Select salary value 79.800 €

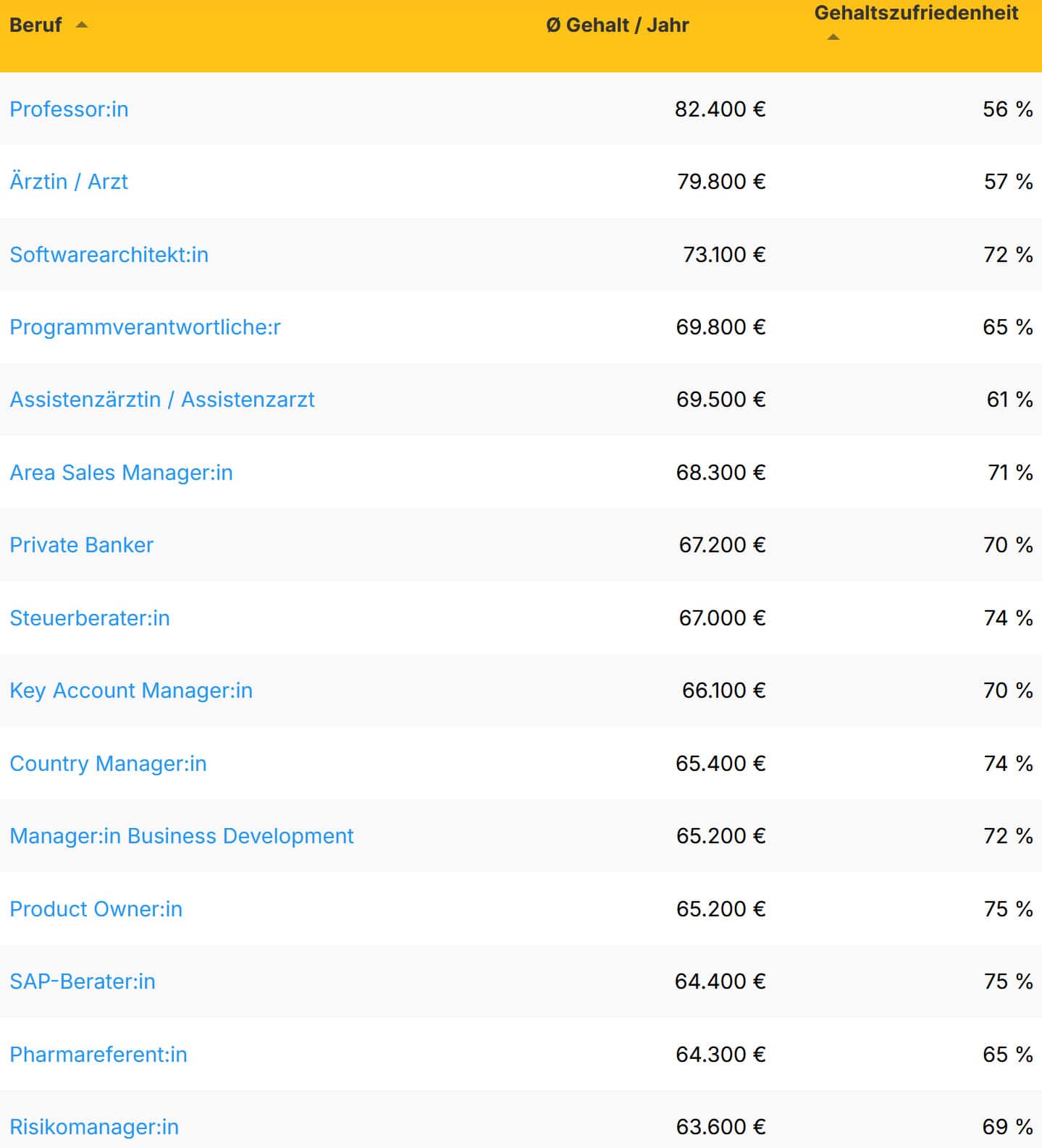[x=721, y=182]
